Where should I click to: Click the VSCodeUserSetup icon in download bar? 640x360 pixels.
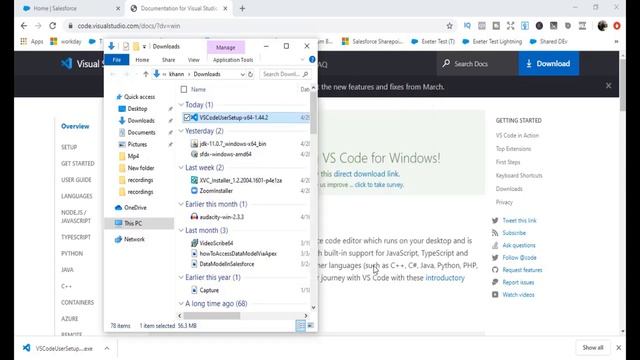27,348
